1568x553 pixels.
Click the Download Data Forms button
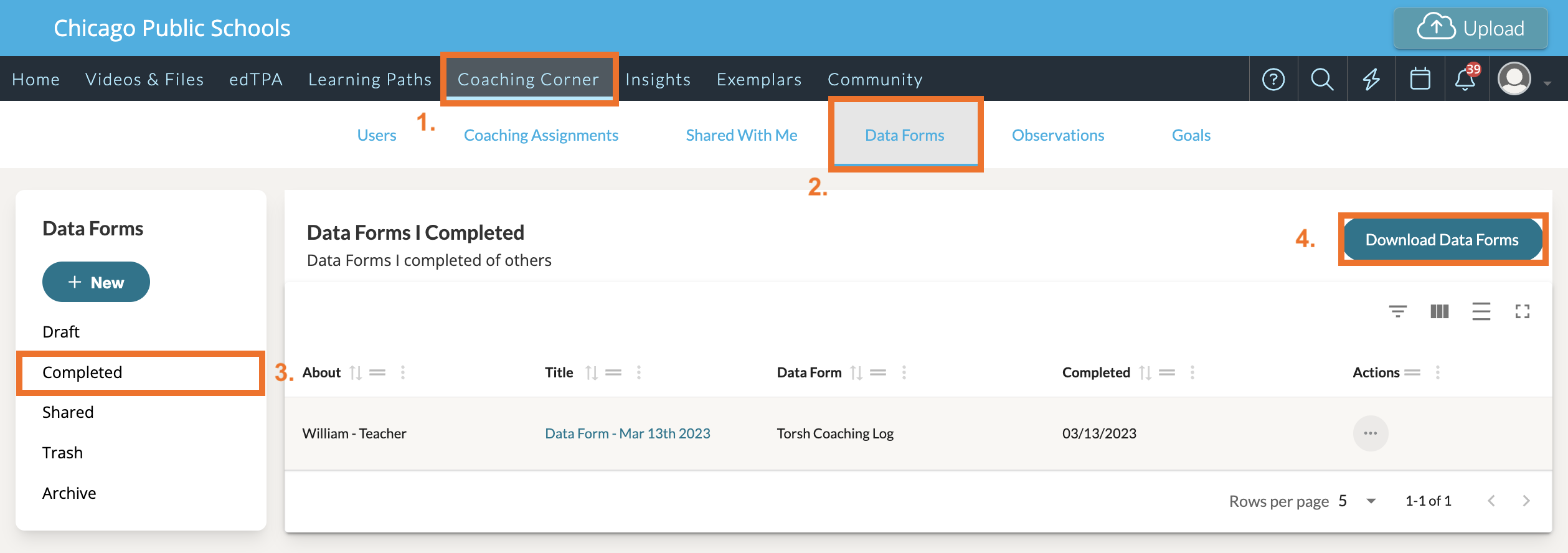1442,240
